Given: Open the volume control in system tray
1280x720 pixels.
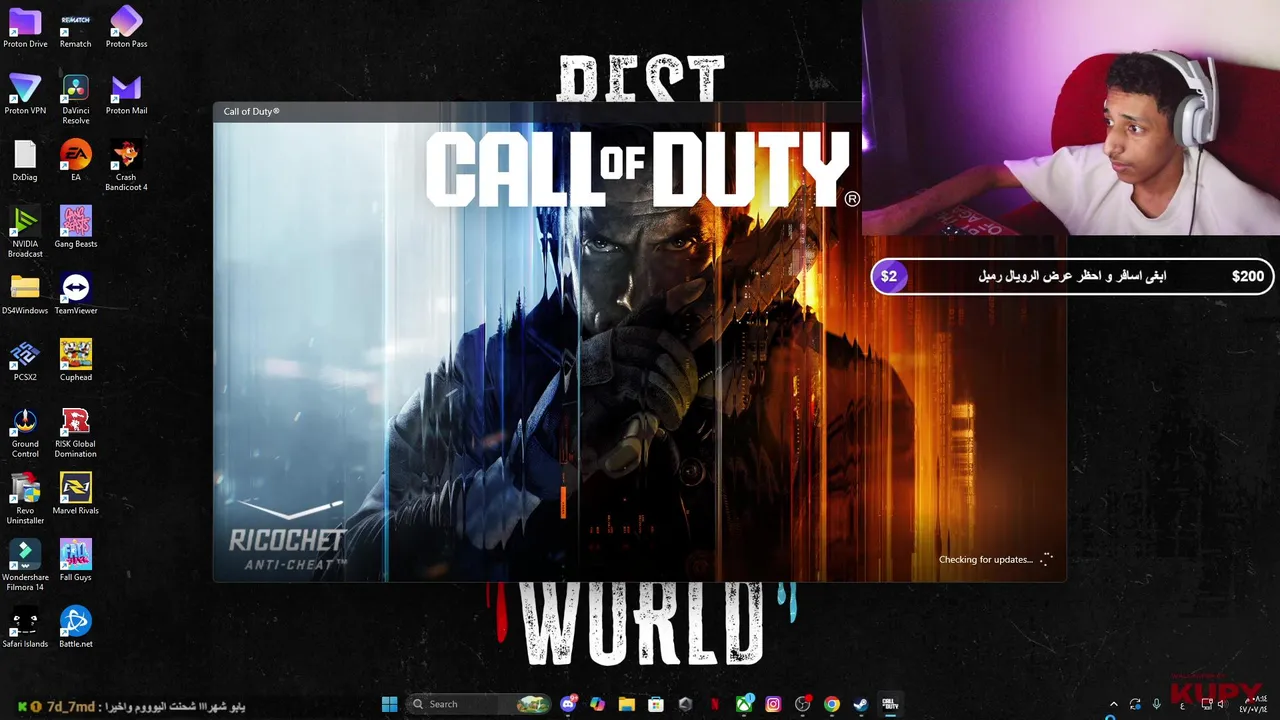Looking at the screenshot, I should pyautogui.click(x=1222, y=704).
